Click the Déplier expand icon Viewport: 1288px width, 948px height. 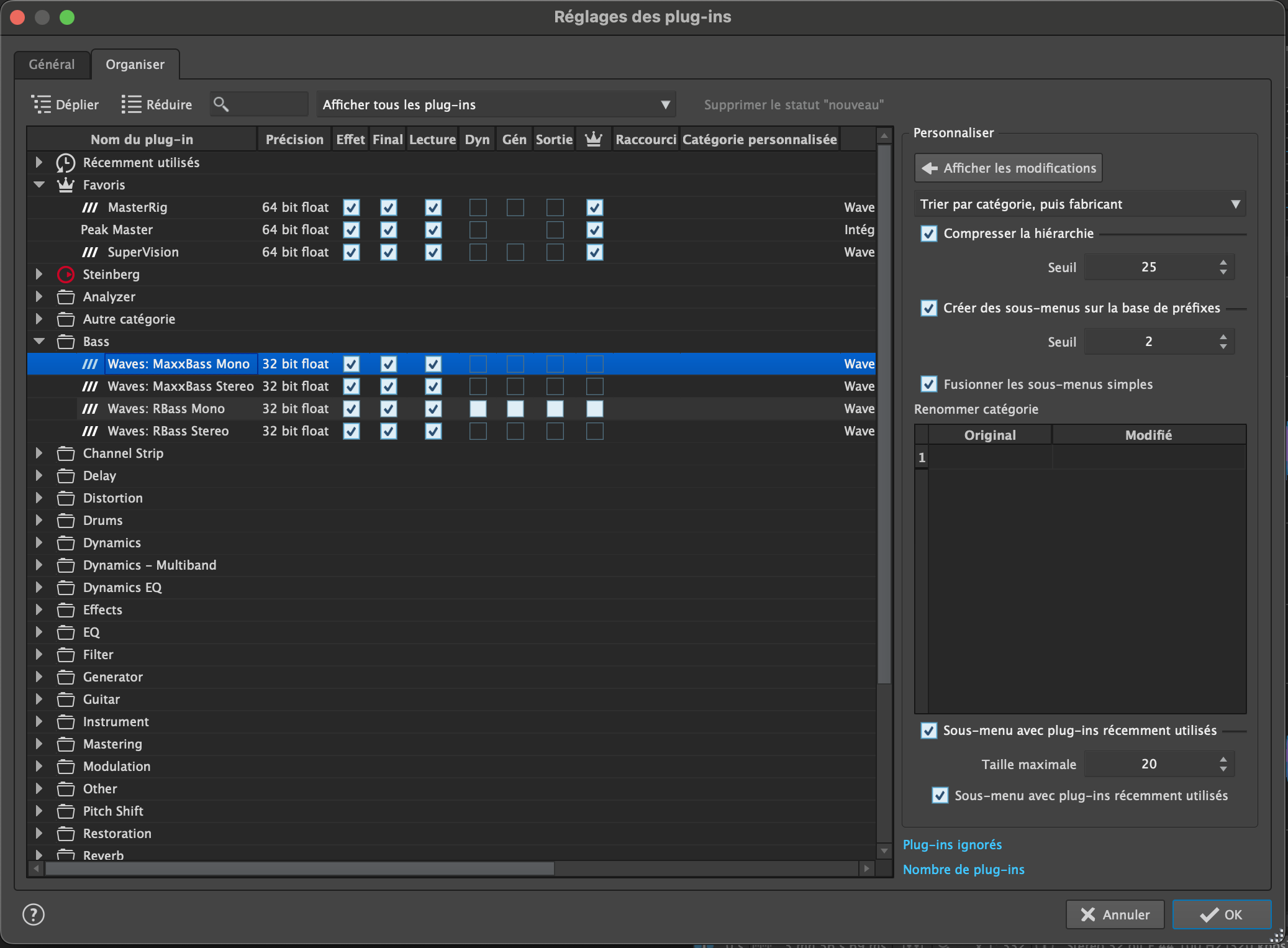[42, 104]
